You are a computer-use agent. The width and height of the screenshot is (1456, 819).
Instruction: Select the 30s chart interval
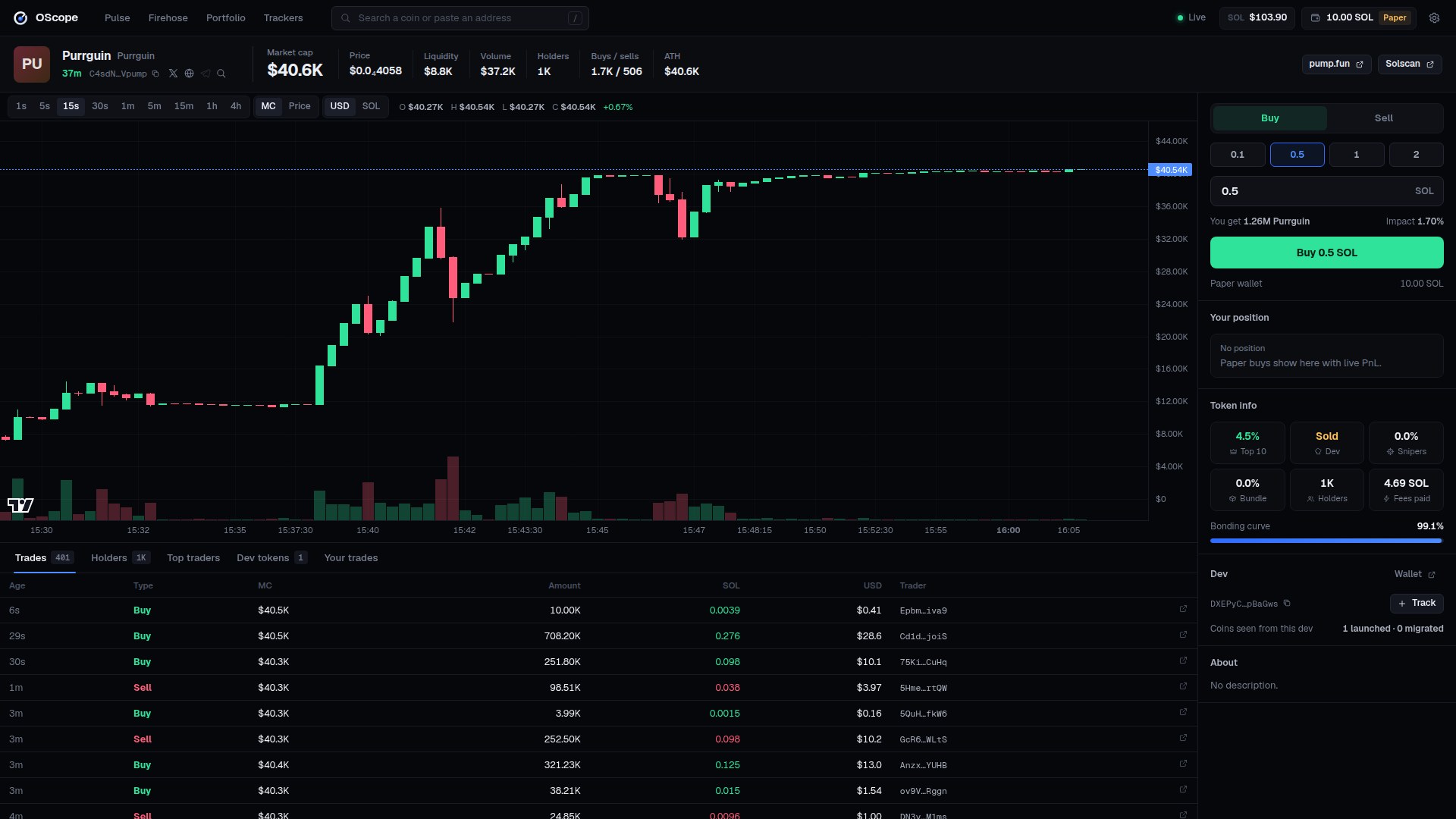coord(100,106)
